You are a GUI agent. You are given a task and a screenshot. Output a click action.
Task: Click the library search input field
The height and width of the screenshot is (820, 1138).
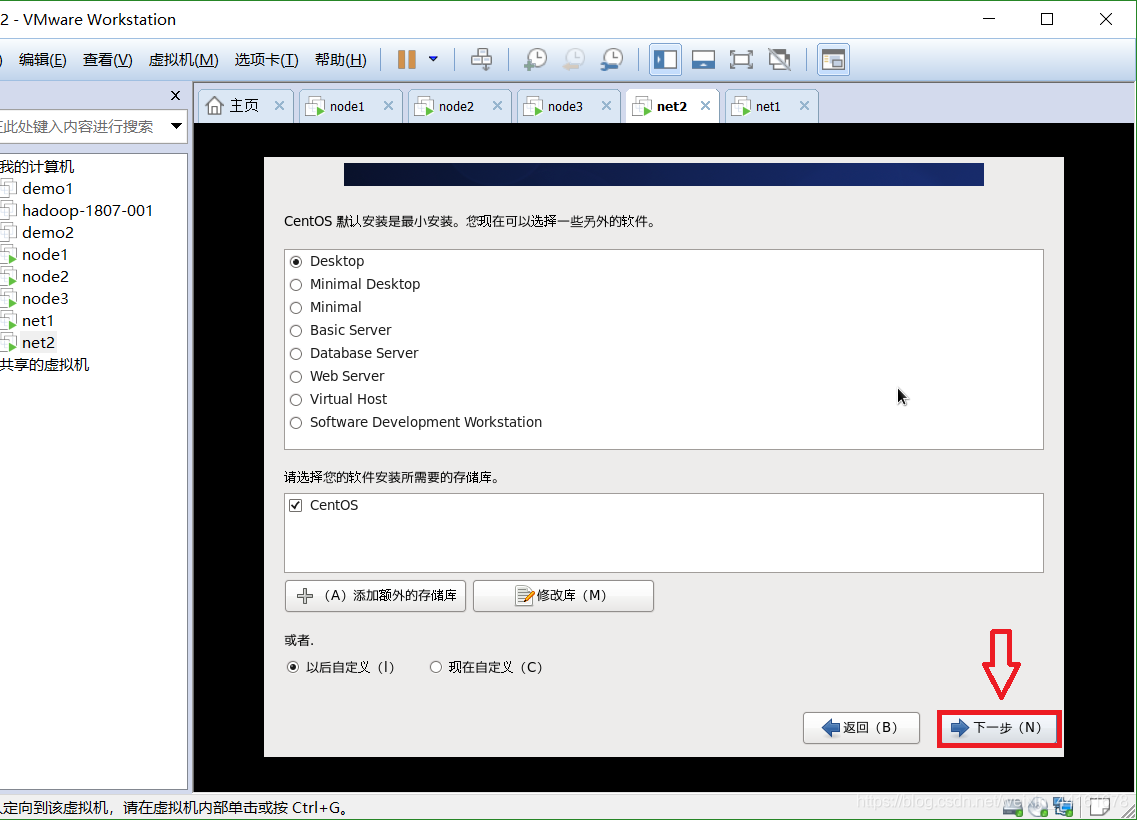pos(82,126)
